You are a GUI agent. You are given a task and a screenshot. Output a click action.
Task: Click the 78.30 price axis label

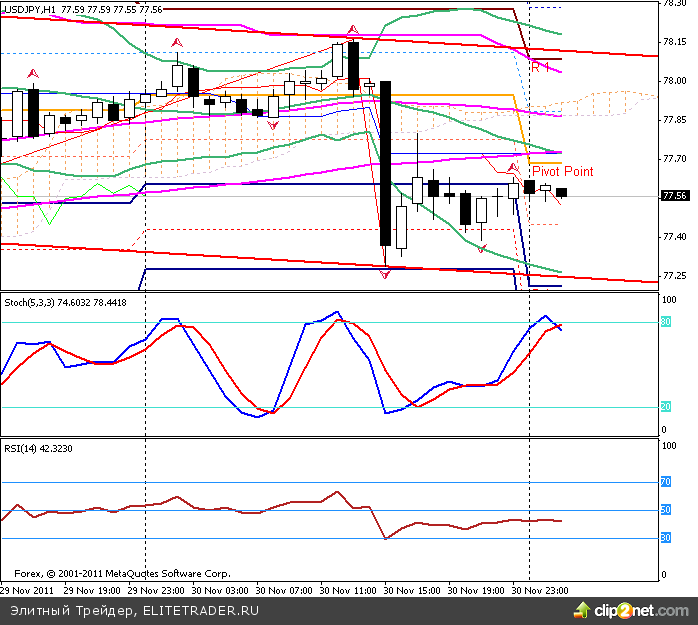point(673,3)
